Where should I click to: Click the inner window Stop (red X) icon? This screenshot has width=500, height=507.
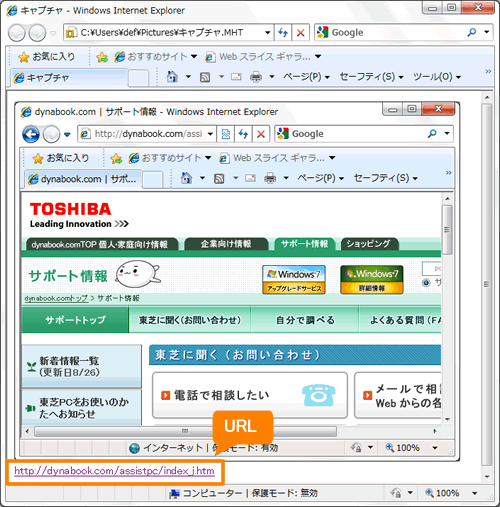[x=261, y=134]
